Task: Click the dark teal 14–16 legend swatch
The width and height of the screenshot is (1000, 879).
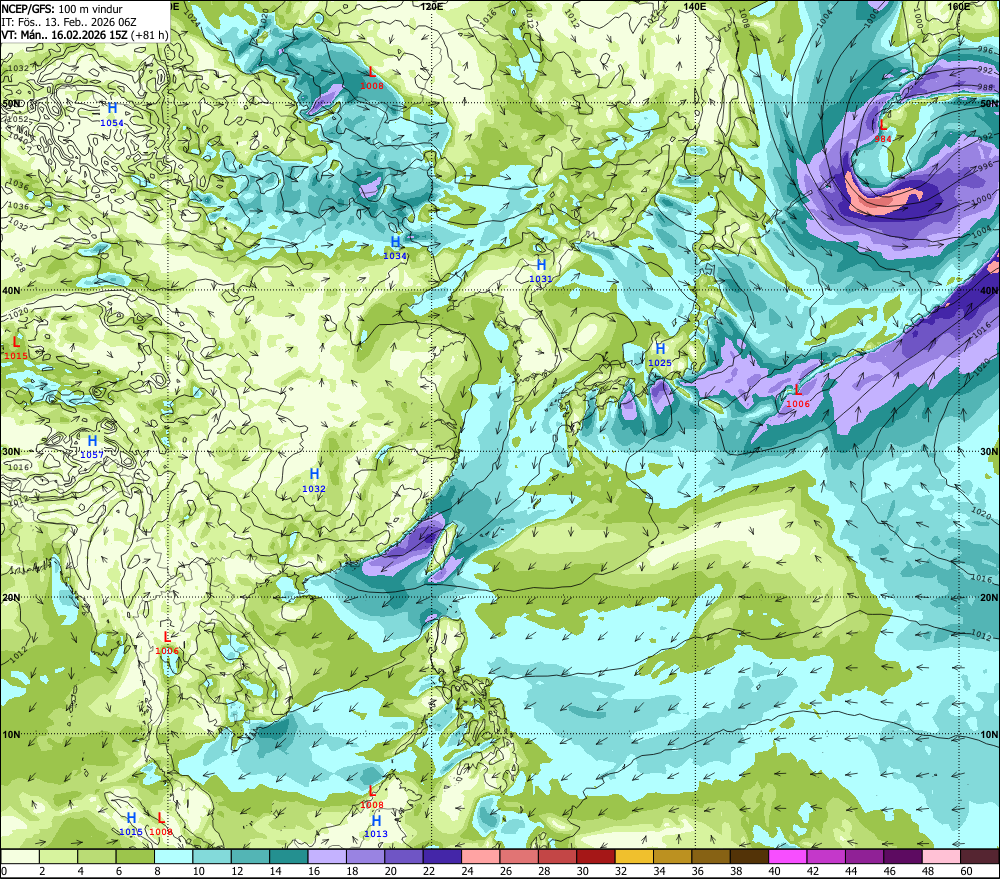Action: pos(289,857)
